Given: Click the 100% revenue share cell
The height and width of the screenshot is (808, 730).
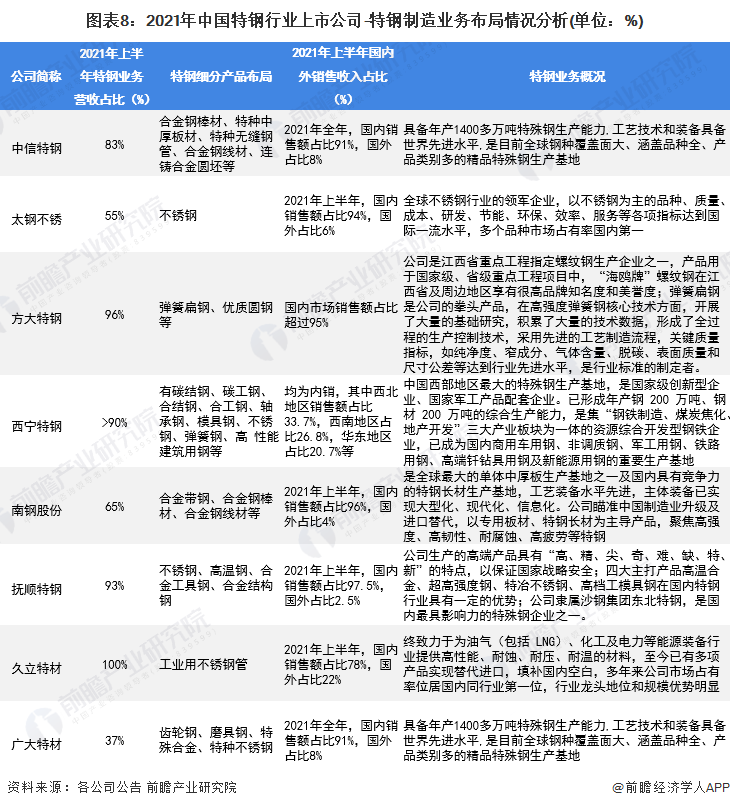Looking at the screenshot, I should pyautogui.click(x=114, y=665).
